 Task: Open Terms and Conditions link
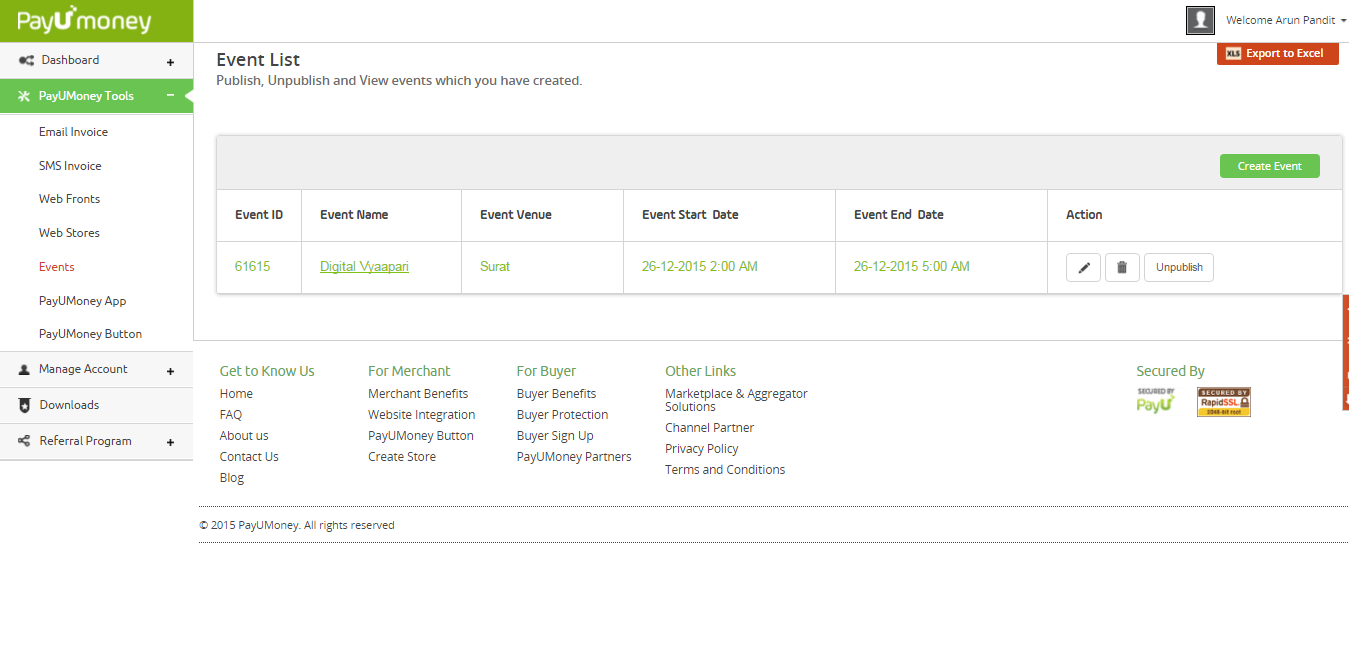(725, 470)
